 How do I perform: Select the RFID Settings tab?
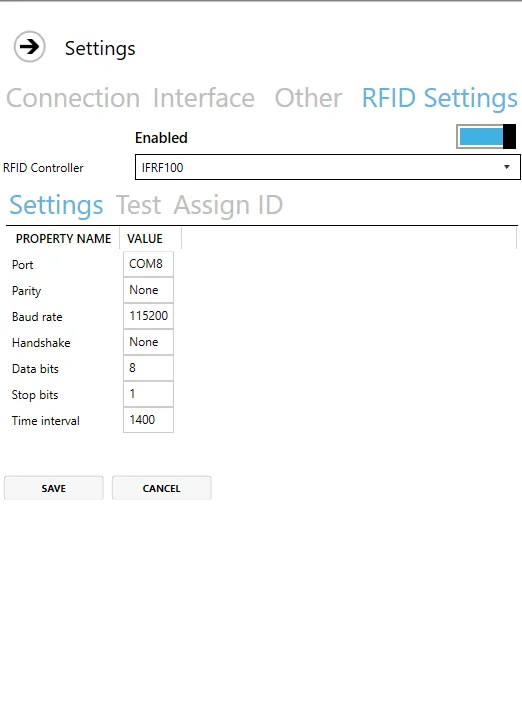tap(439, 98)
